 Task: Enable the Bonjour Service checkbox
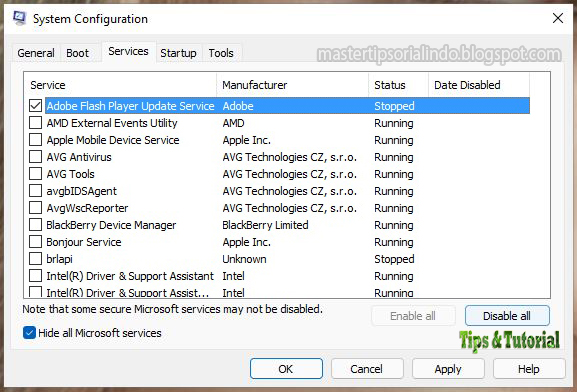pos(35,241)
